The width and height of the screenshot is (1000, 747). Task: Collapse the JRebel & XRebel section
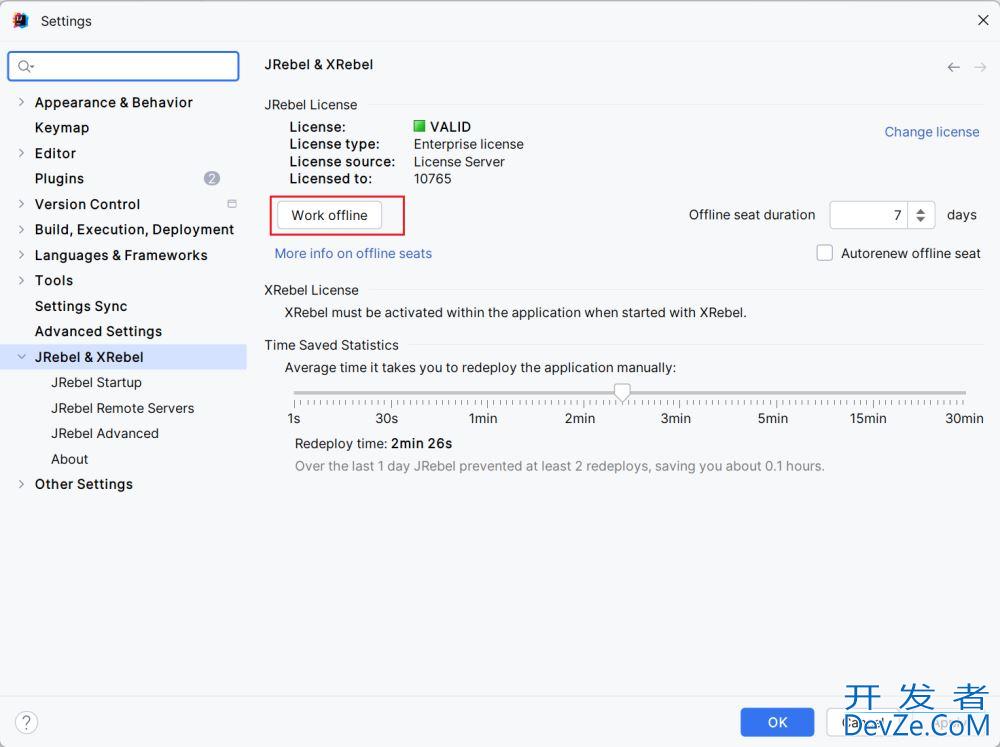pyautogui.click(x=21, y=357)
